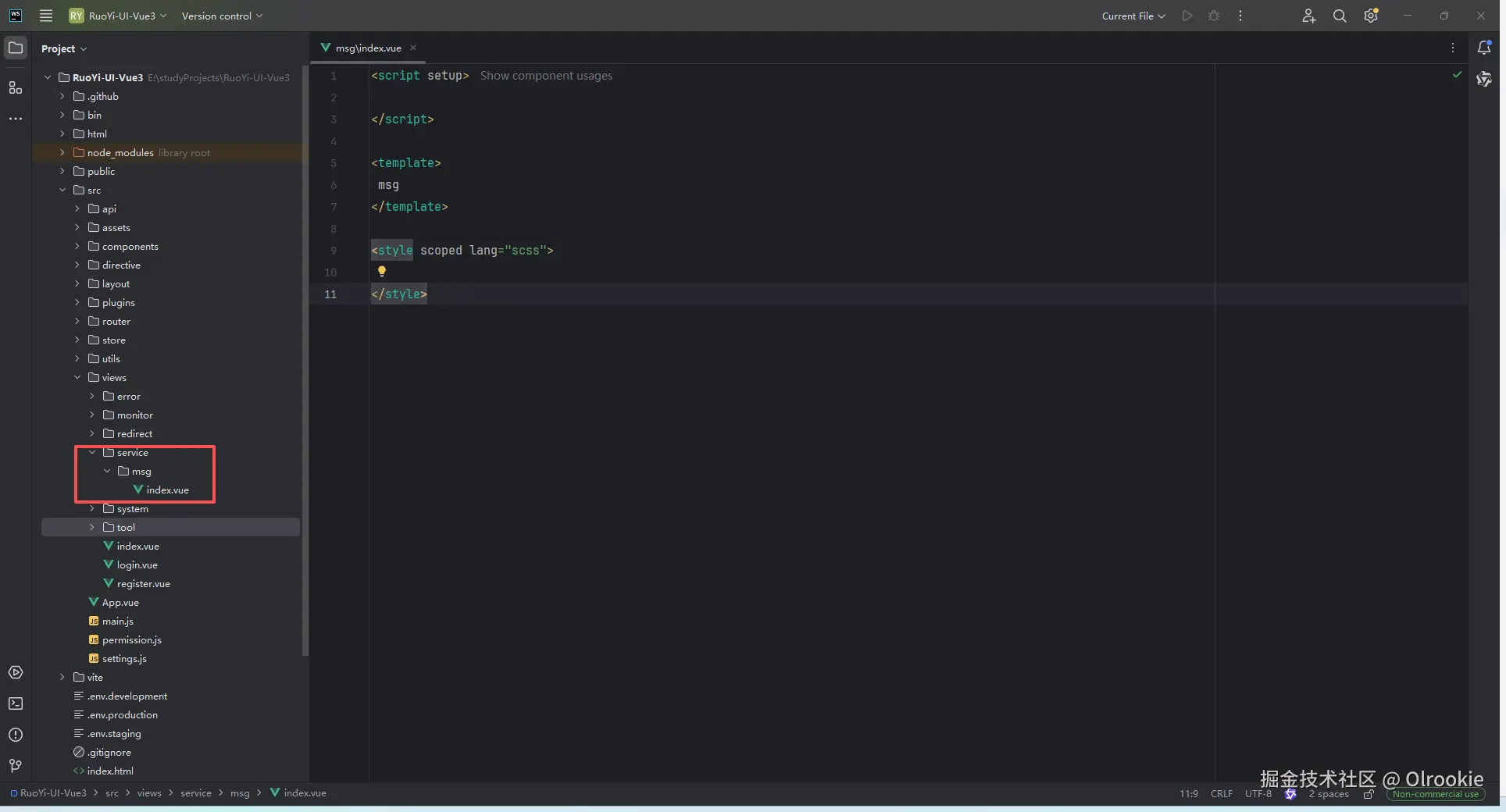Click the views breadcrumb in navigation bar
The width and height of the screenshot is (1506, 812).
coord(149,793)
